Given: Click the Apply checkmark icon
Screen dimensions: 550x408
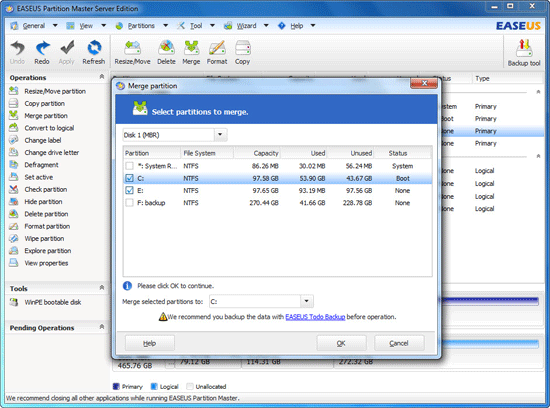Looking at the screenshot, I should pyautogui.click(x=67, y=48).
